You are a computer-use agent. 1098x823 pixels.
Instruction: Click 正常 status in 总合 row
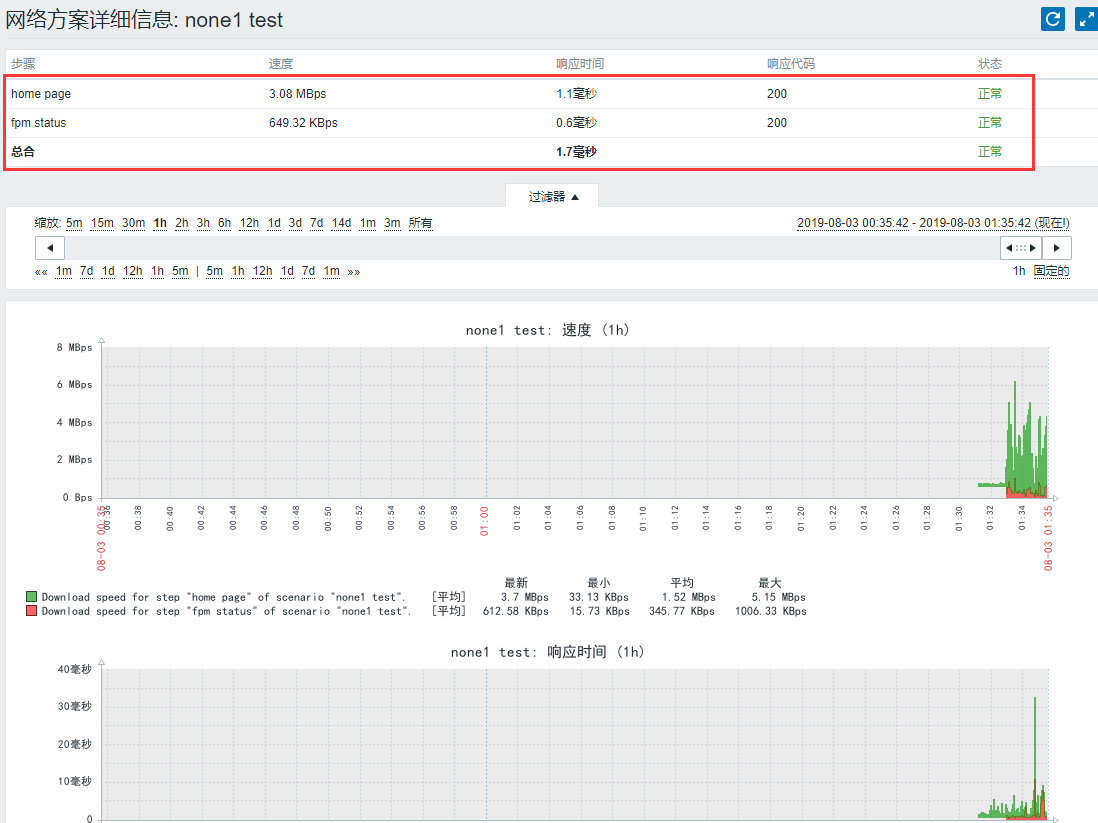pos(989,152)
